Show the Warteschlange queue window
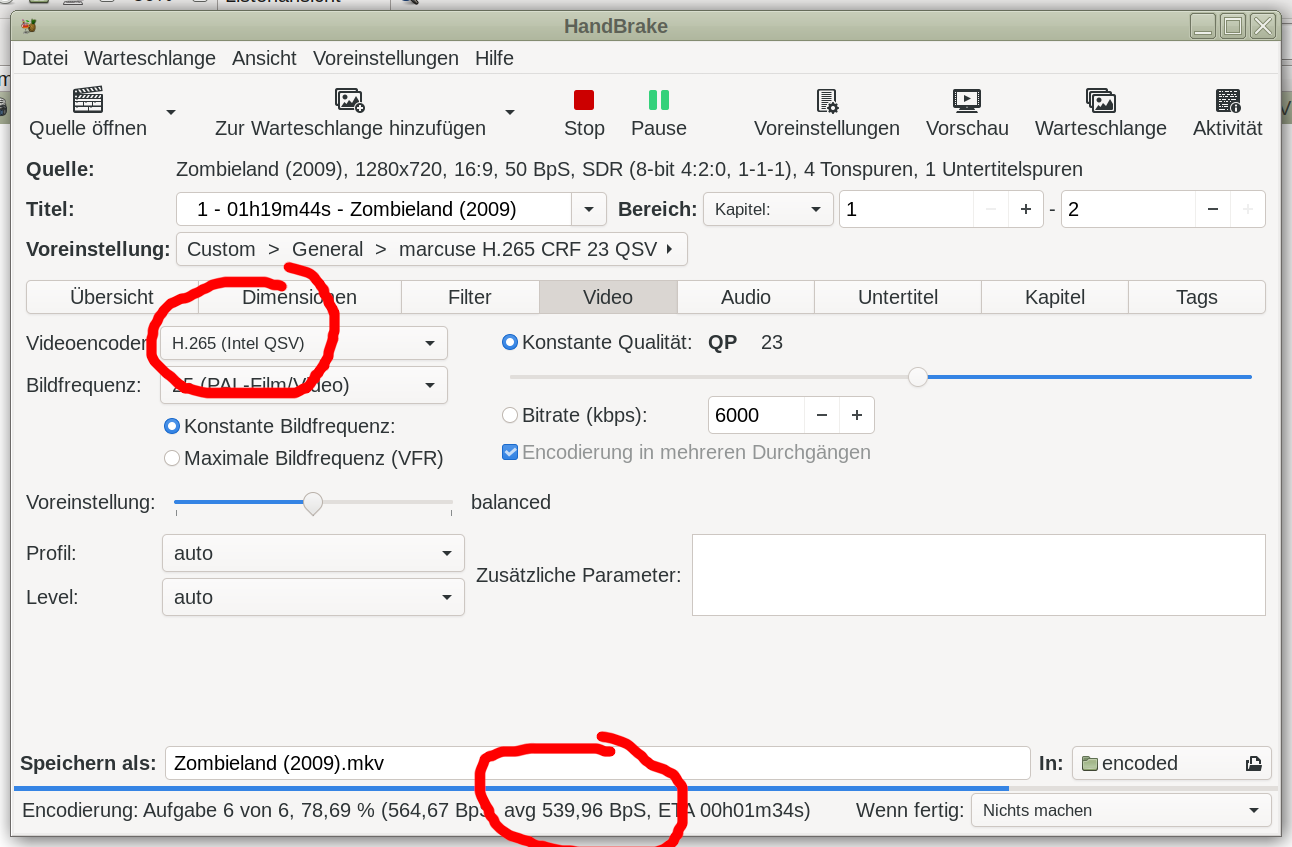Screen dimensions: 1292x847 click(x=1100, y=100)
